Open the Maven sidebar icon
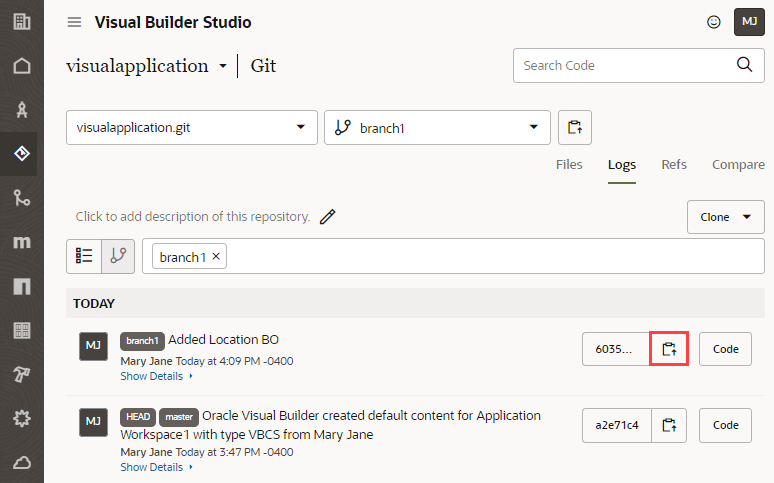 pos(22,242)
